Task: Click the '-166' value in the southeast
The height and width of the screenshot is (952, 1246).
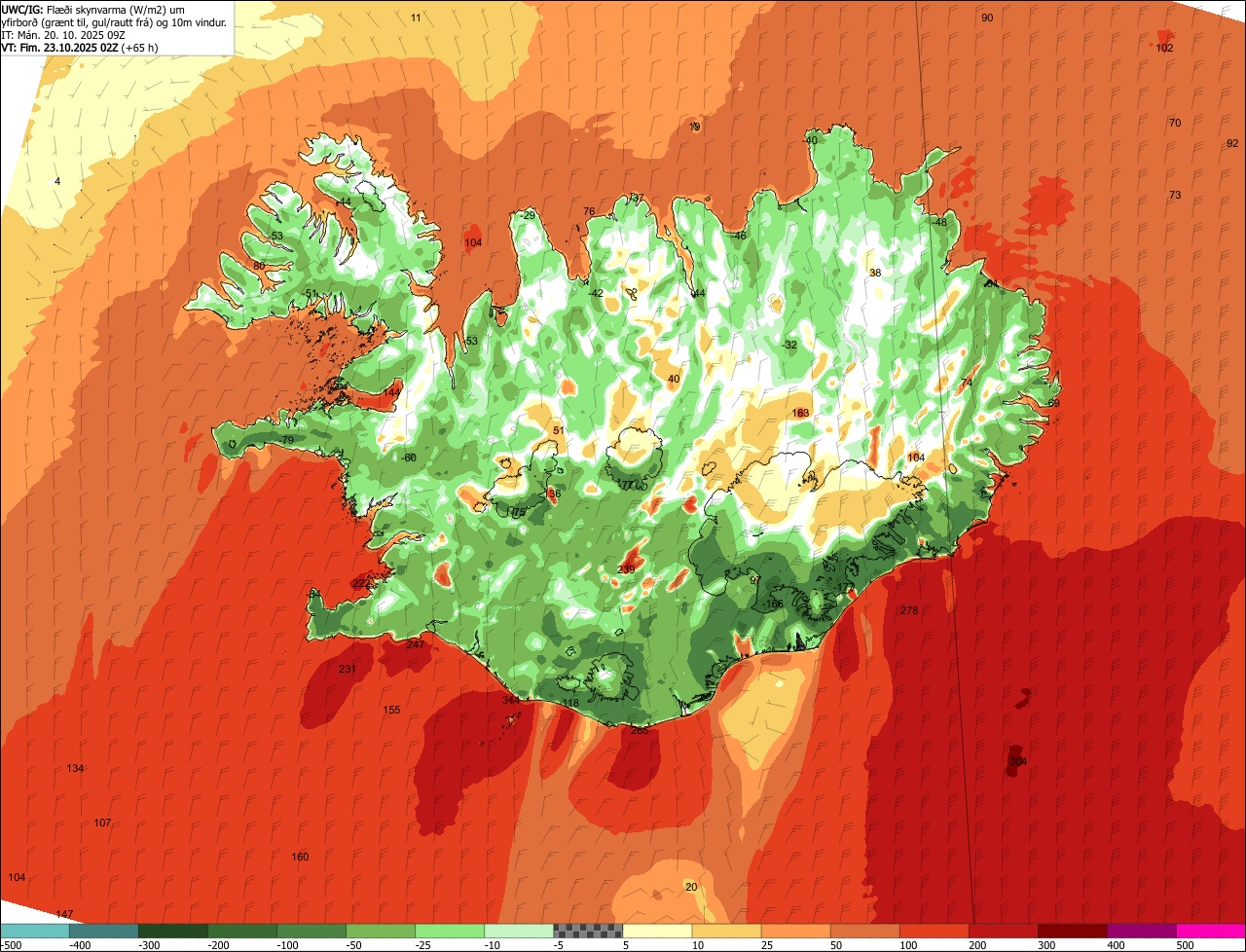Action: tap(772, 604)
